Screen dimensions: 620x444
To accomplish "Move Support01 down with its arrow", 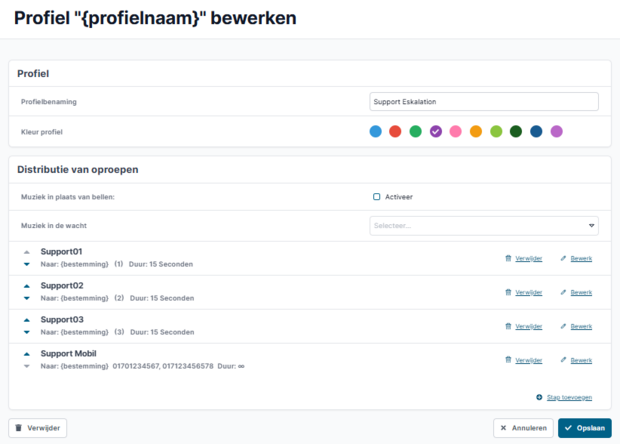I will tap(26, 264).
